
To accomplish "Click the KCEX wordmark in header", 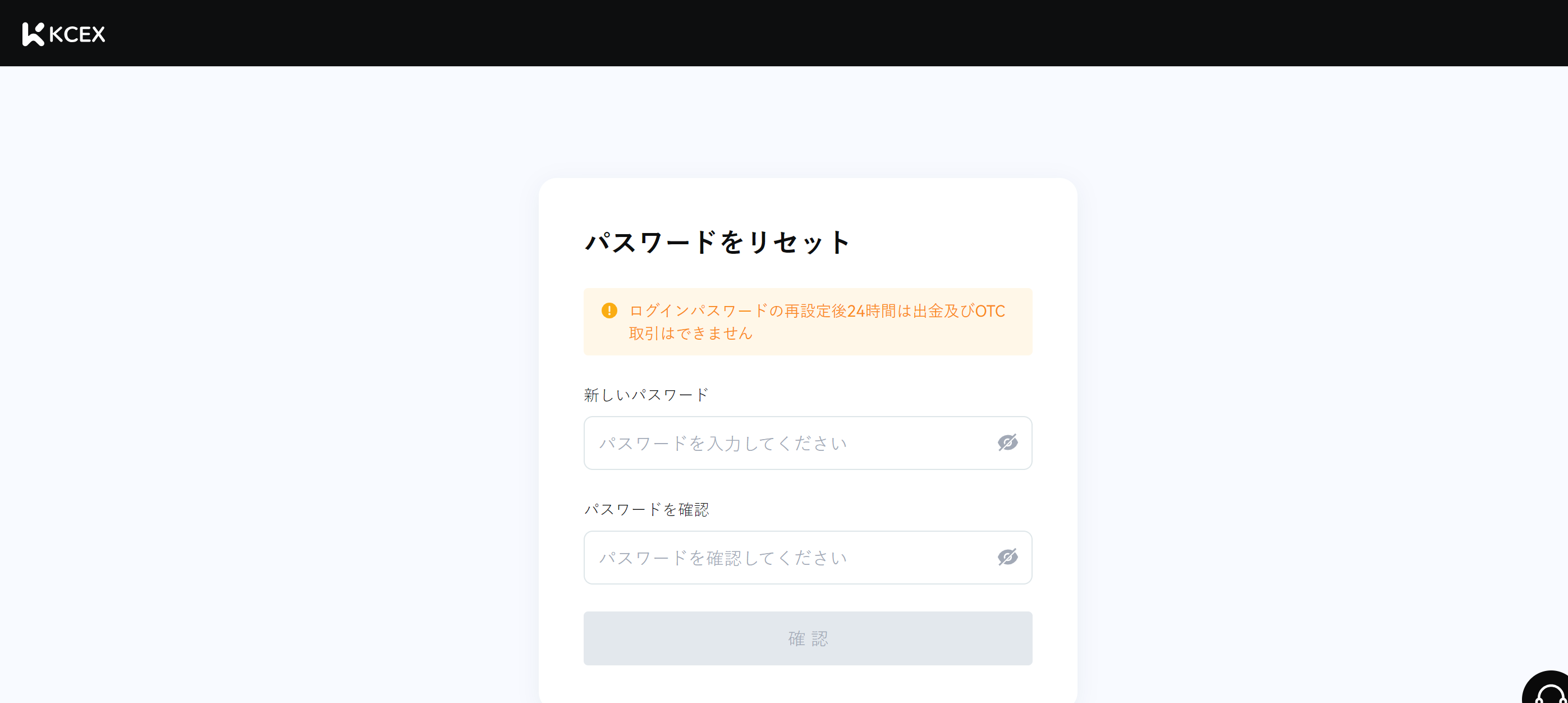I will (x=77, y=34).
